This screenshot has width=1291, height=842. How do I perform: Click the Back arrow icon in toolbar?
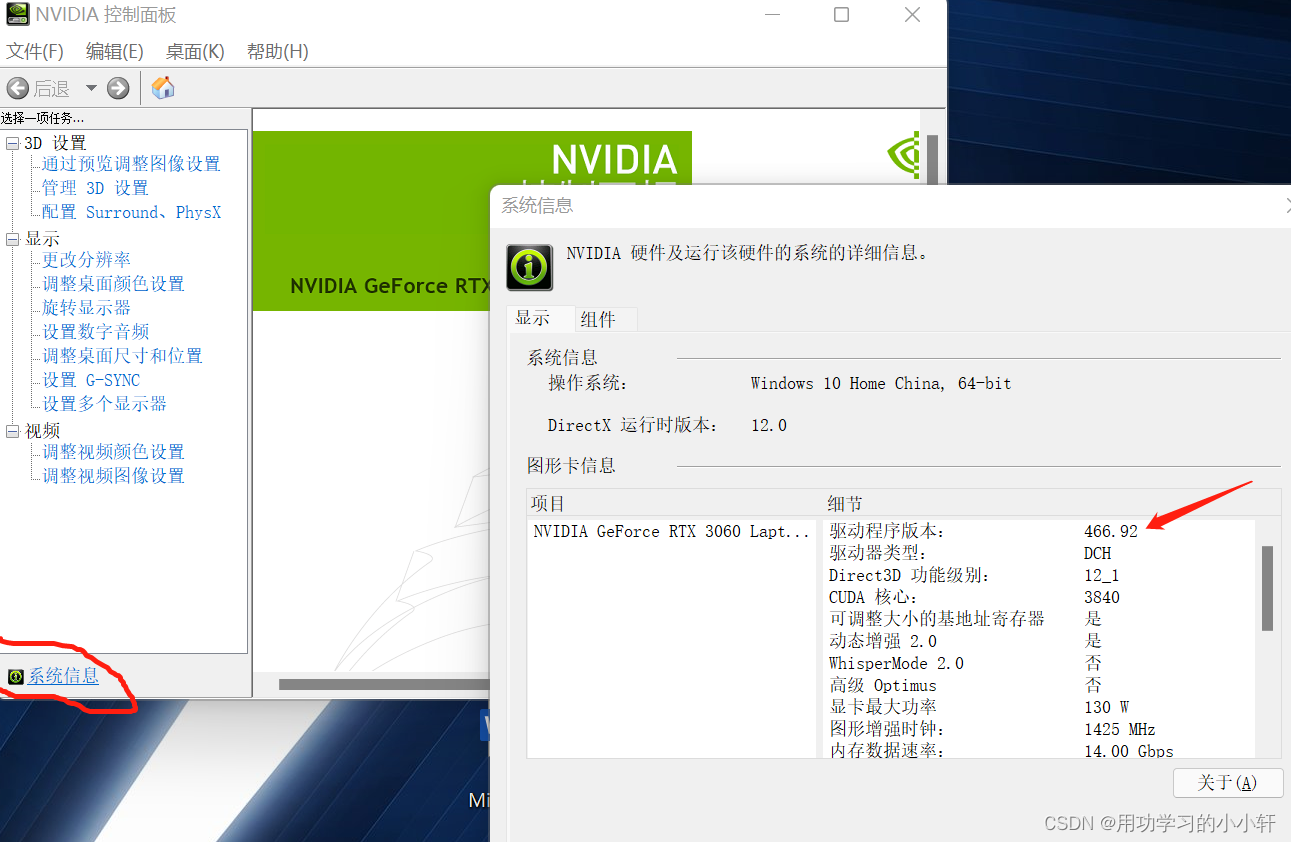[x=17, y=88]
